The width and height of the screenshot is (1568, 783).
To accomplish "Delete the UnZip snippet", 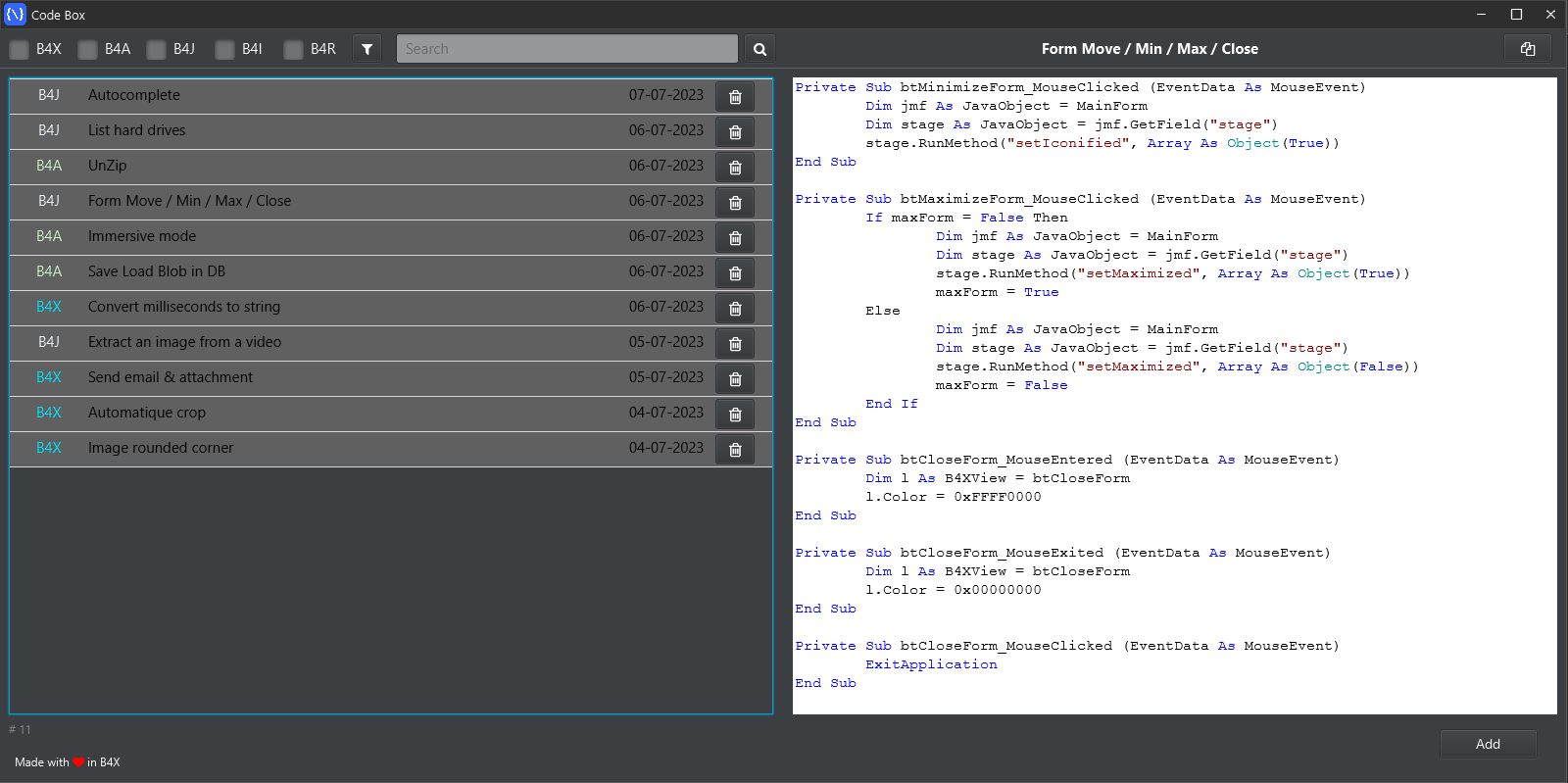I will [x=735, y=168].
